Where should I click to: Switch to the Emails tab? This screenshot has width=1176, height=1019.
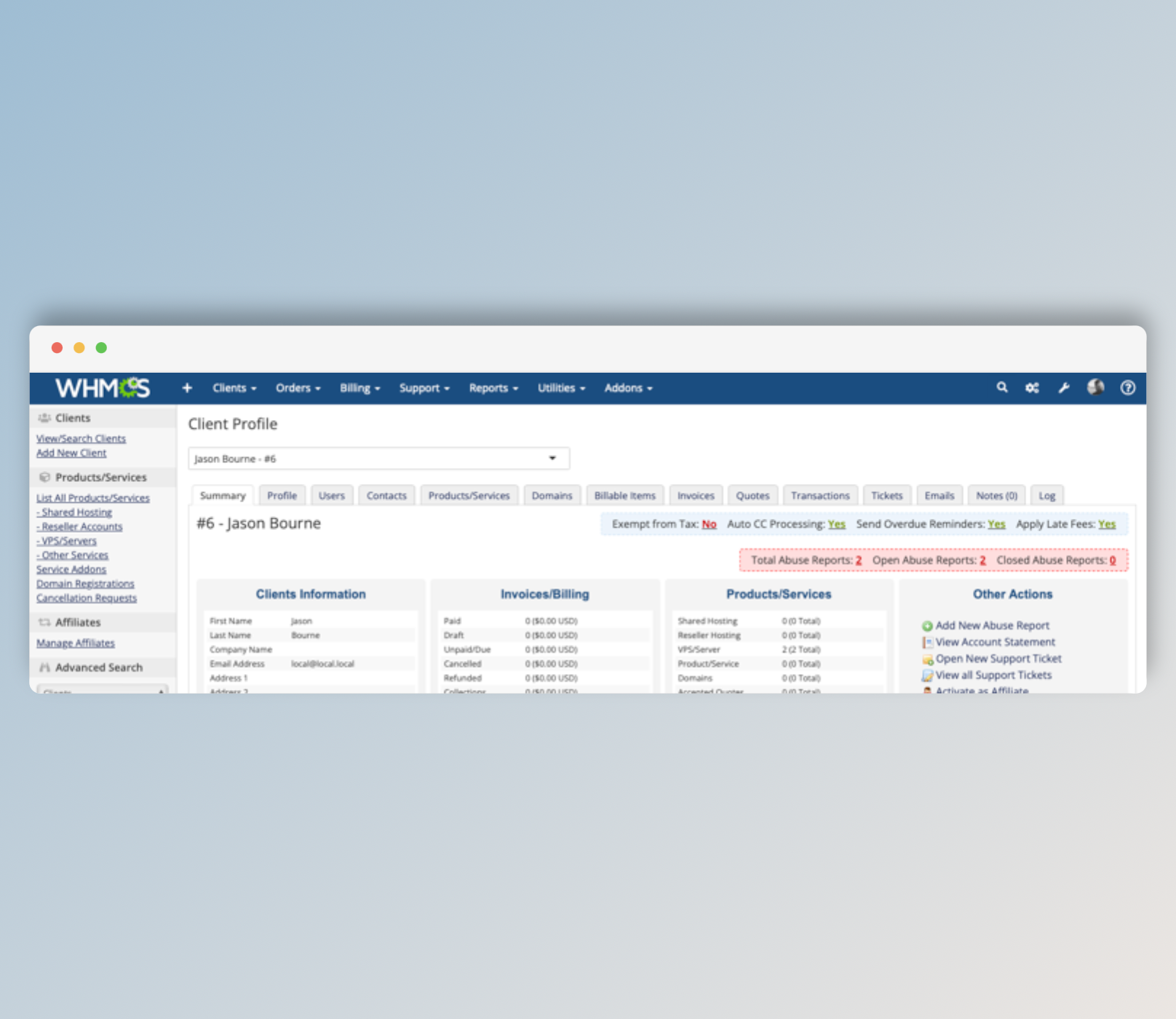[x=939, y=496]
